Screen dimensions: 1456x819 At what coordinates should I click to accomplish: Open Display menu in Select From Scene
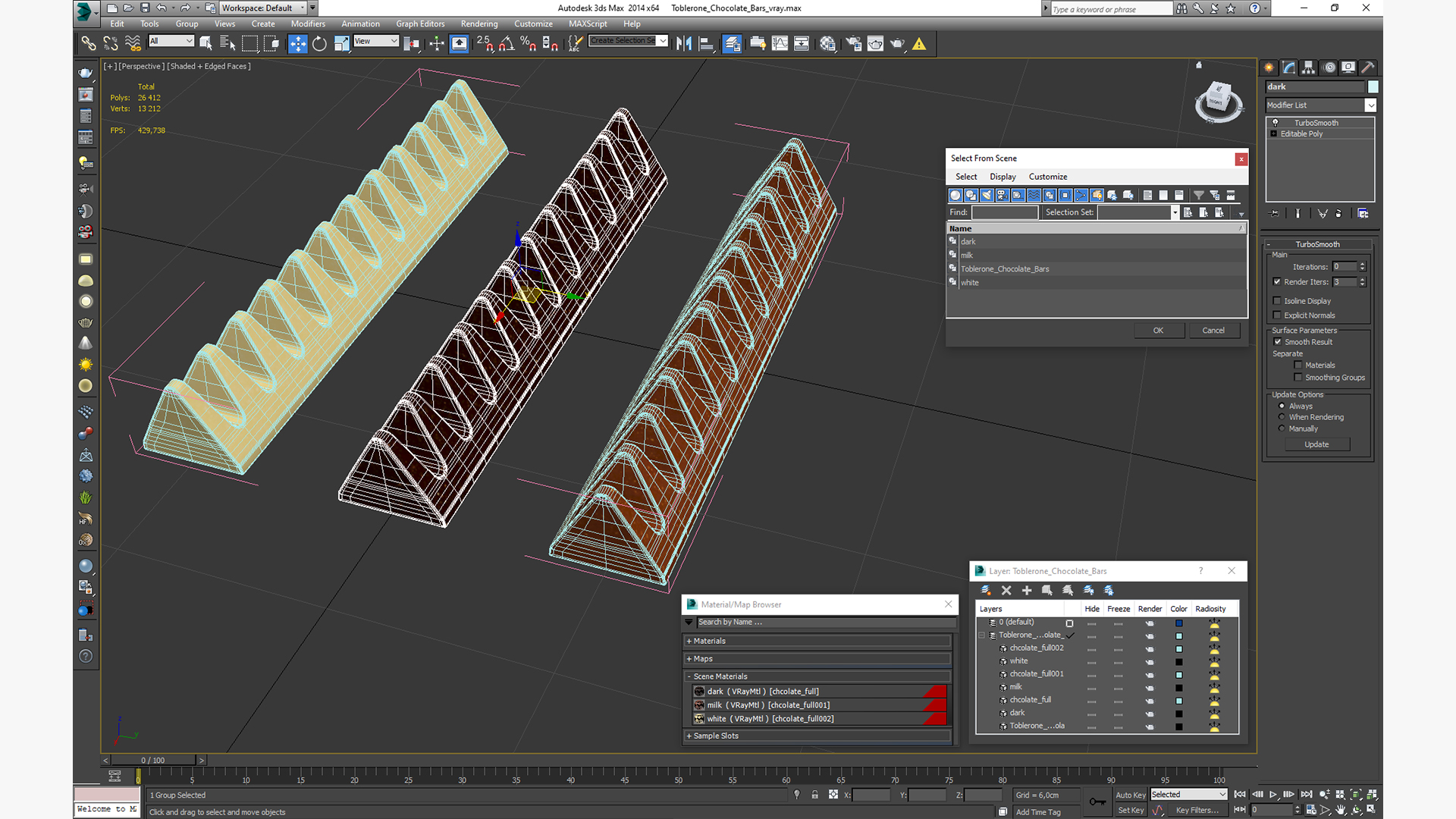click(x=1003, y=177)
